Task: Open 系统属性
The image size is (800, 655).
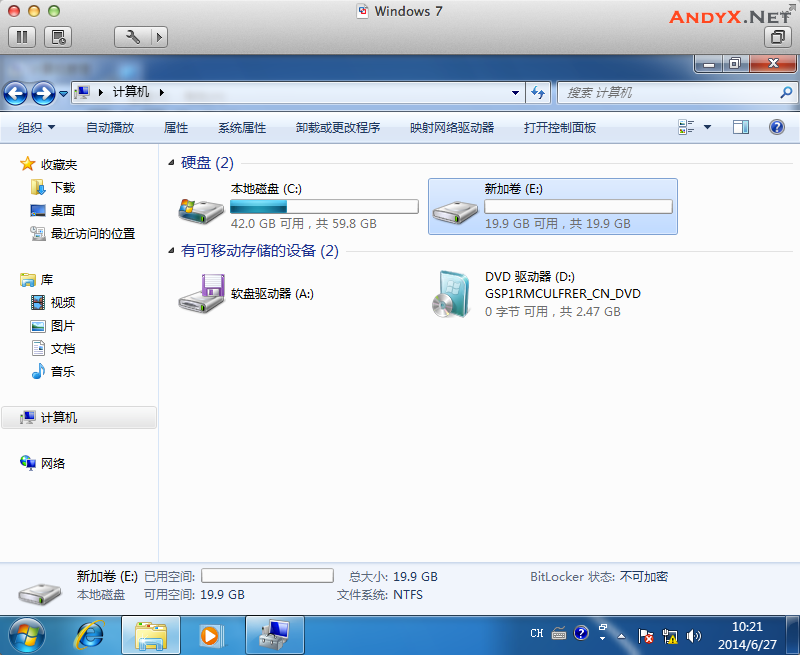Action: click(x=242, y=128)
